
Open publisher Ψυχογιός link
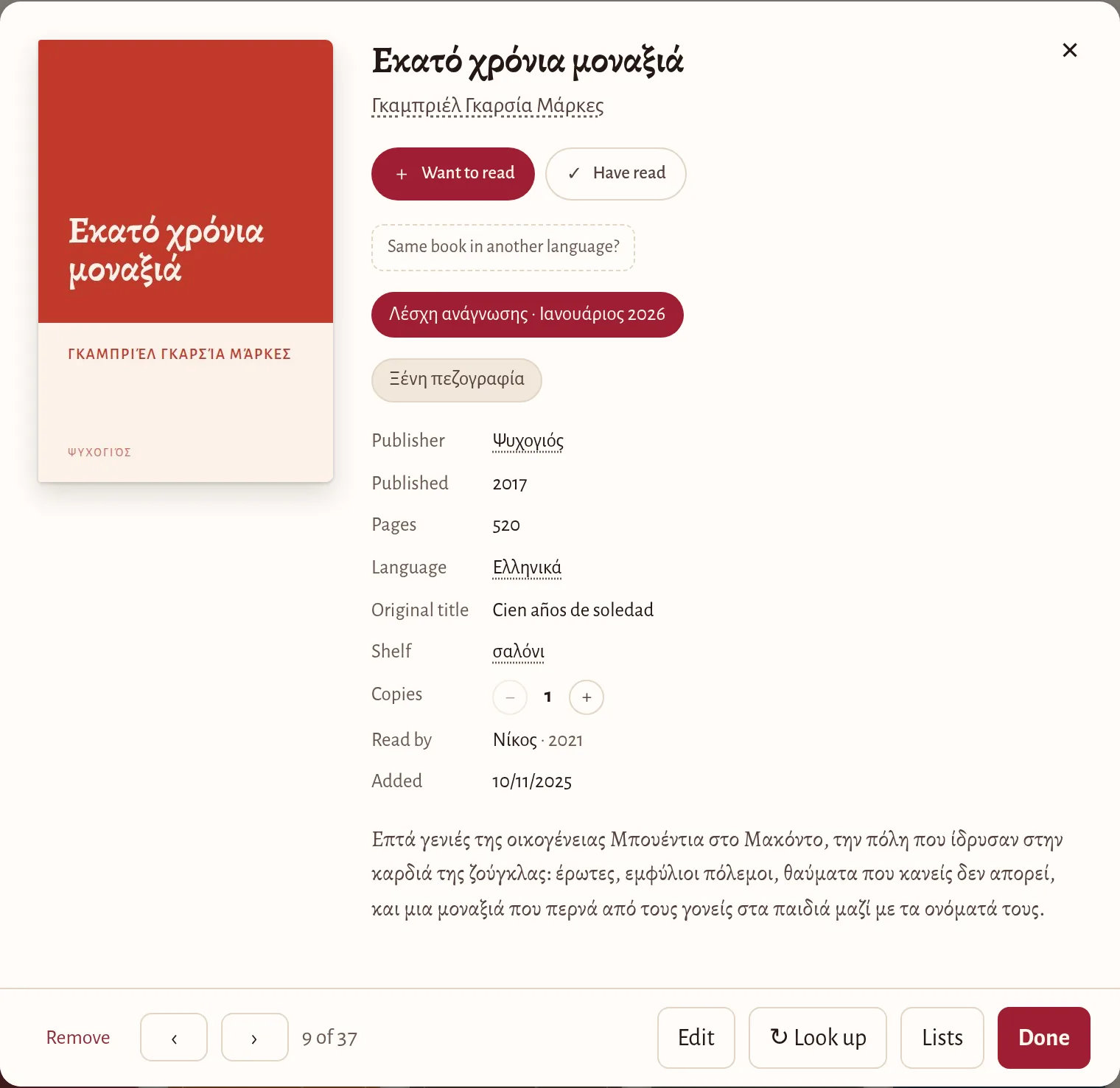coord(528,441)
